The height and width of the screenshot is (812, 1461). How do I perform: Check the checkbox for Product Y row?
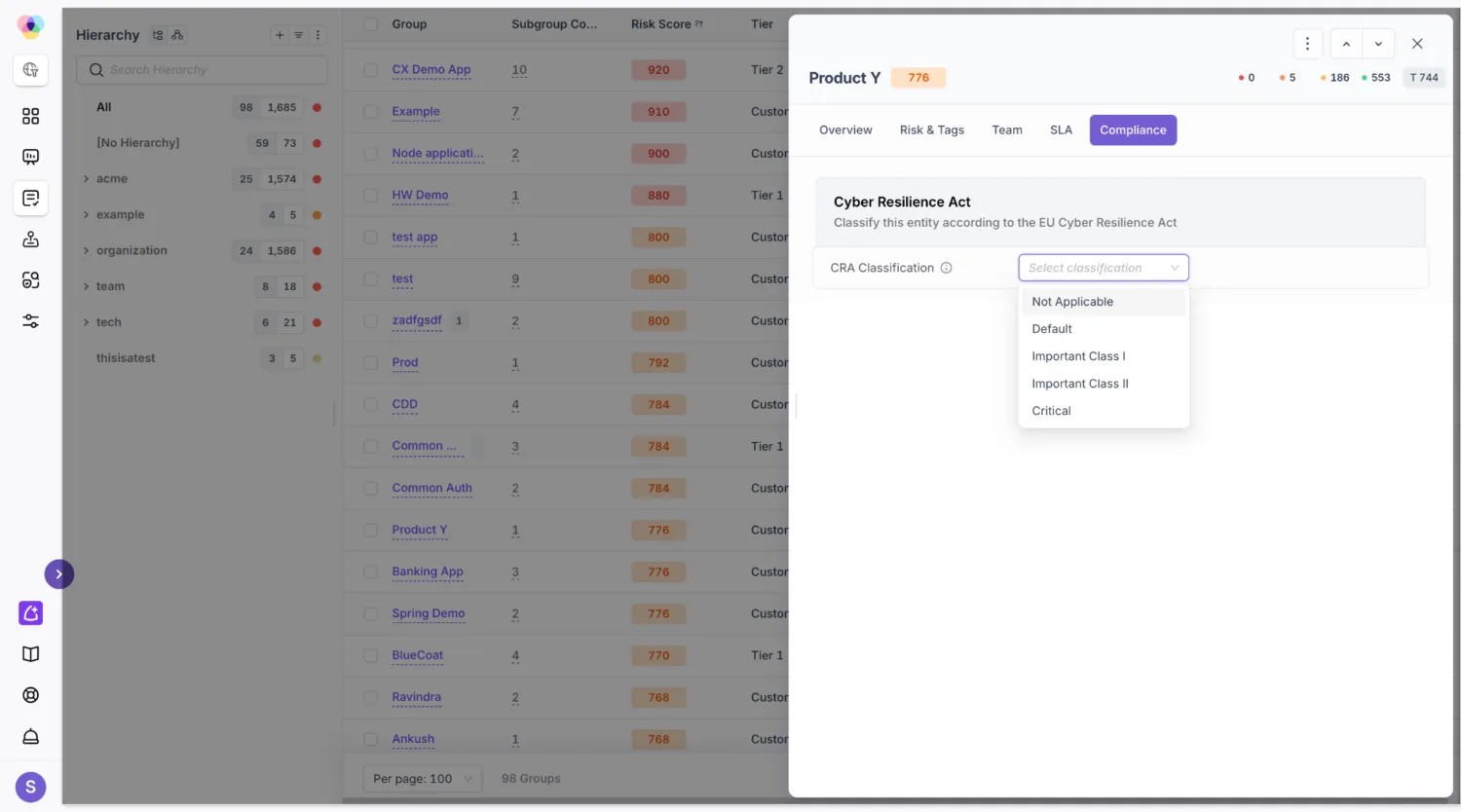pos(370,531)
